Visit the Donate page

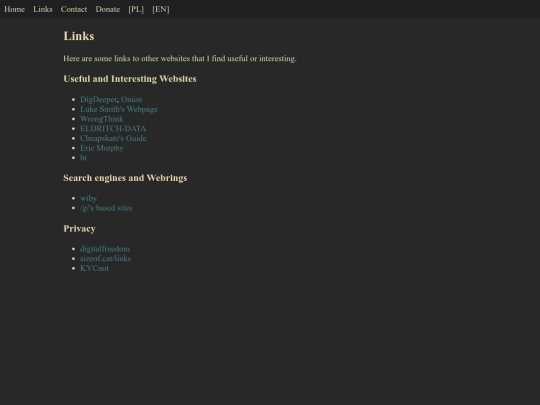click(x=108, y=9)
